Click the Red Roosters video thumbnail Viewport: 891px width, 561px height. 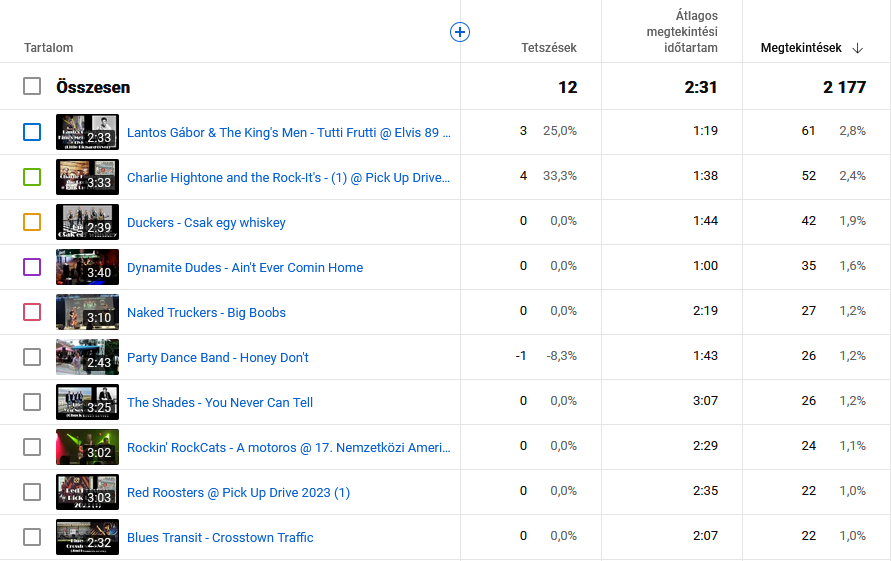pos(87,492)
